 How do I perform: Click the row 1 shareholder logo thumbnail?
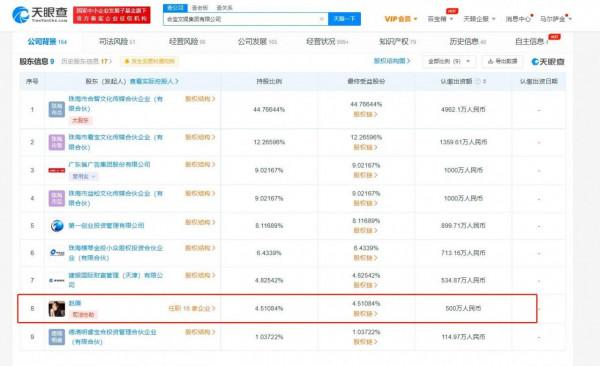57,109
